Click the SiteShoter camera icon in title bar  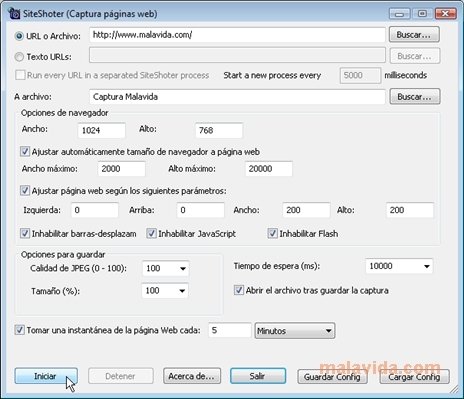[14, 14]
